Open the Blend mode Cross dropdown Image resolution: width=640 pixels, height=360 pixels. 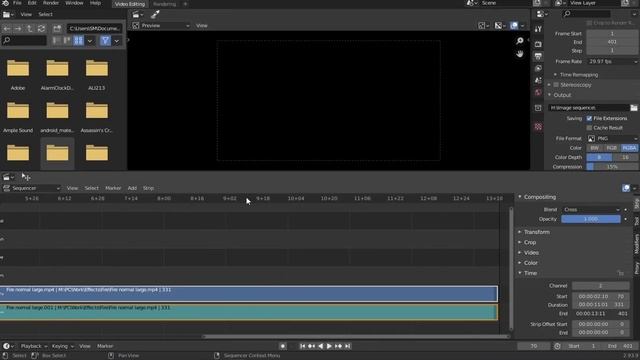click(591, 209)
